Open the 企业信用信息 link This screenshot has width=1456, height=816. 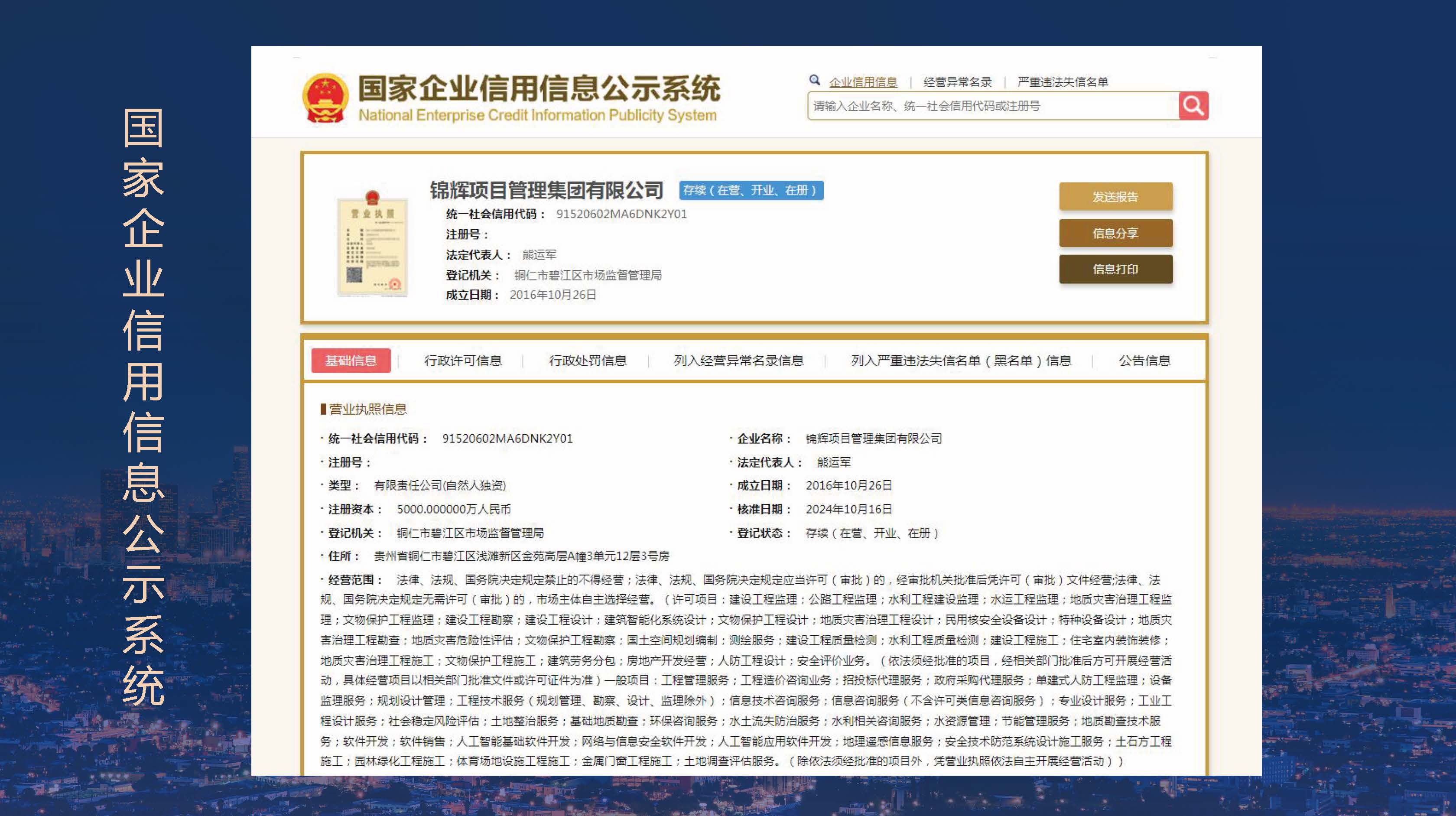pos(863,82)
